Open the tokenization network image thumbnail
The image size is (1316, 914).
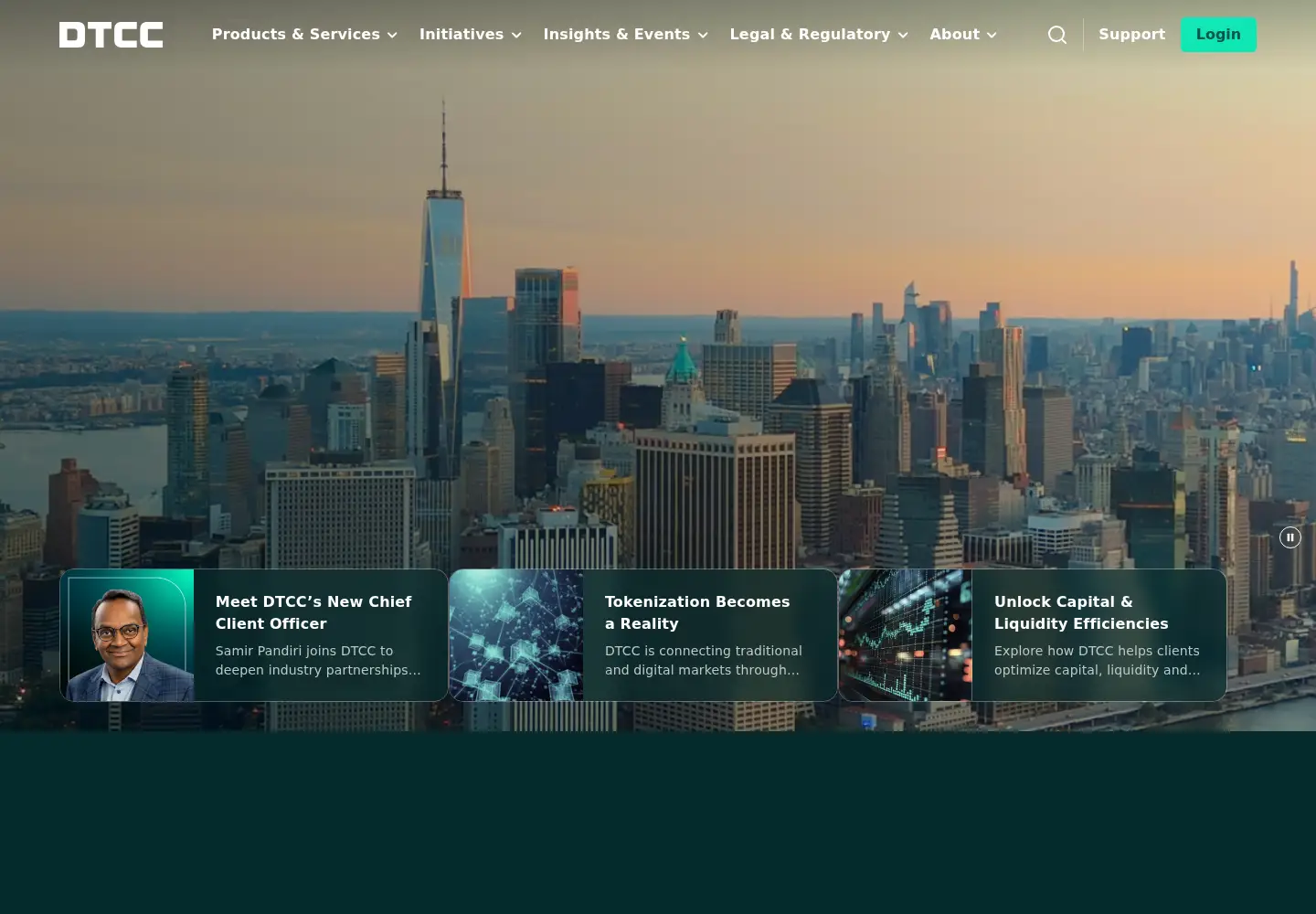click(516, 635)
